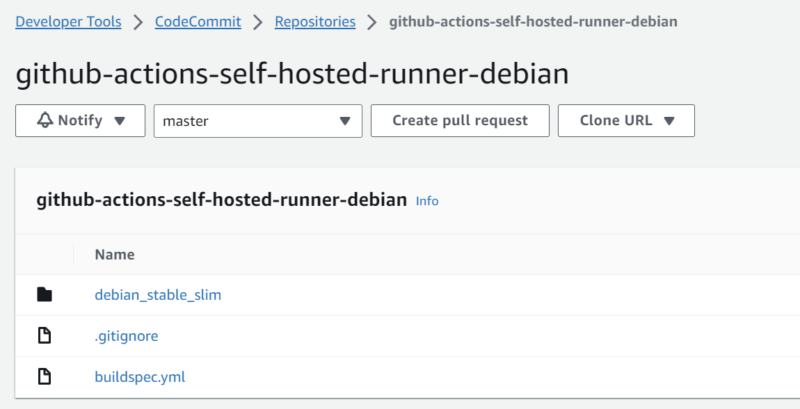The width and height of the screenshot is (800, 409).
Task: Expand the master branch selector
Action: coord(258,121)
